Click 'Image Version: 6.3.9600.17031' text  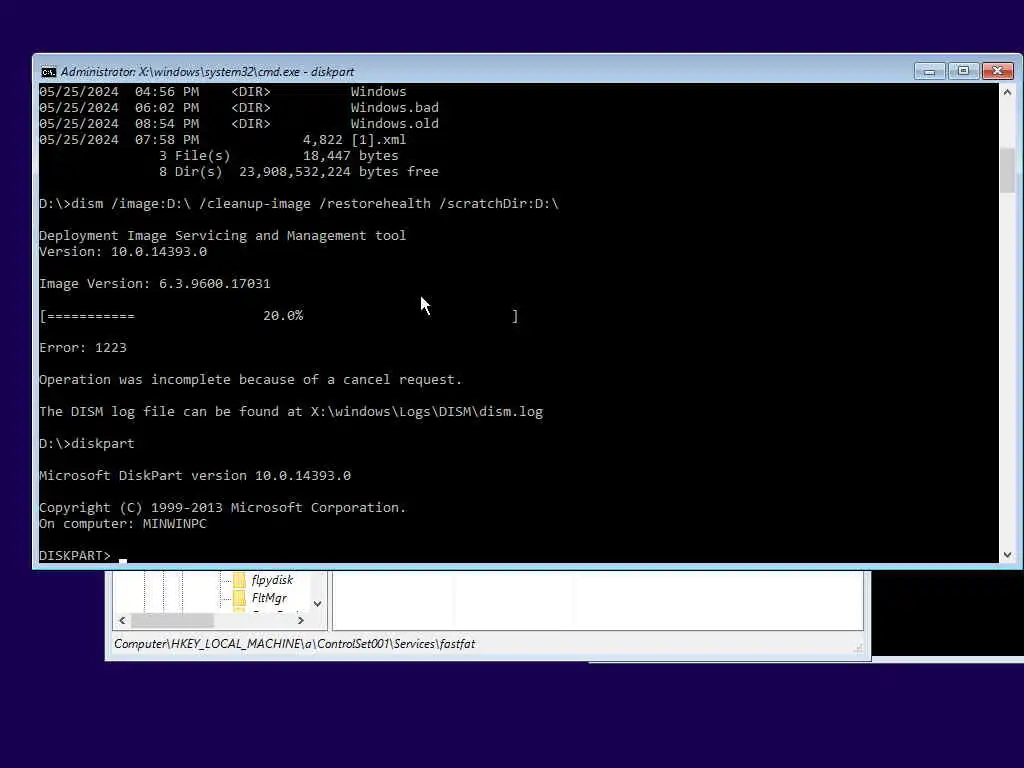155,283
